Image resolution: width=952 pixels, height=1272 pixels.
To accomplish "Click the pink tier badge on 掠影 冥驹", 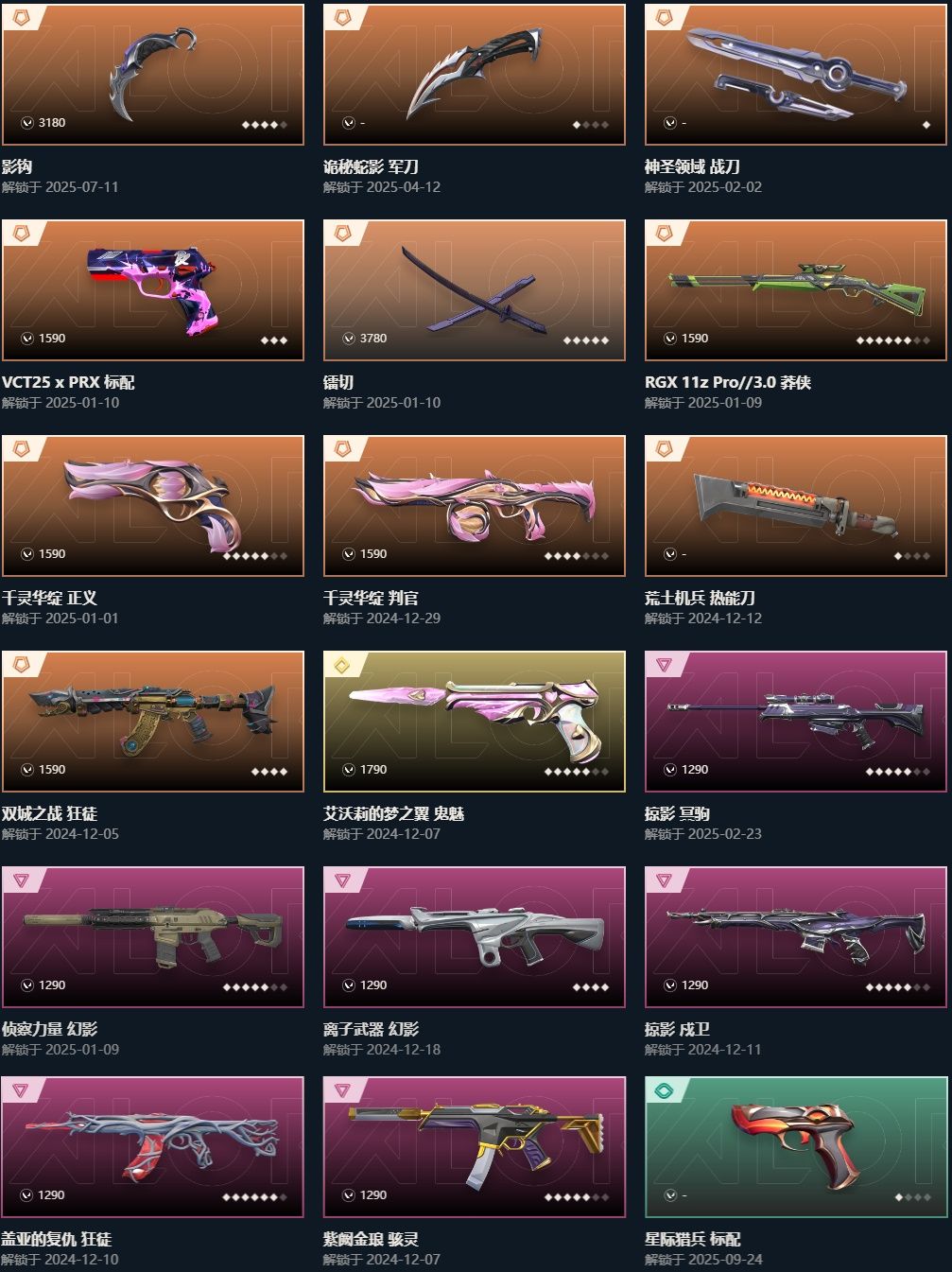I will point(663,665).
